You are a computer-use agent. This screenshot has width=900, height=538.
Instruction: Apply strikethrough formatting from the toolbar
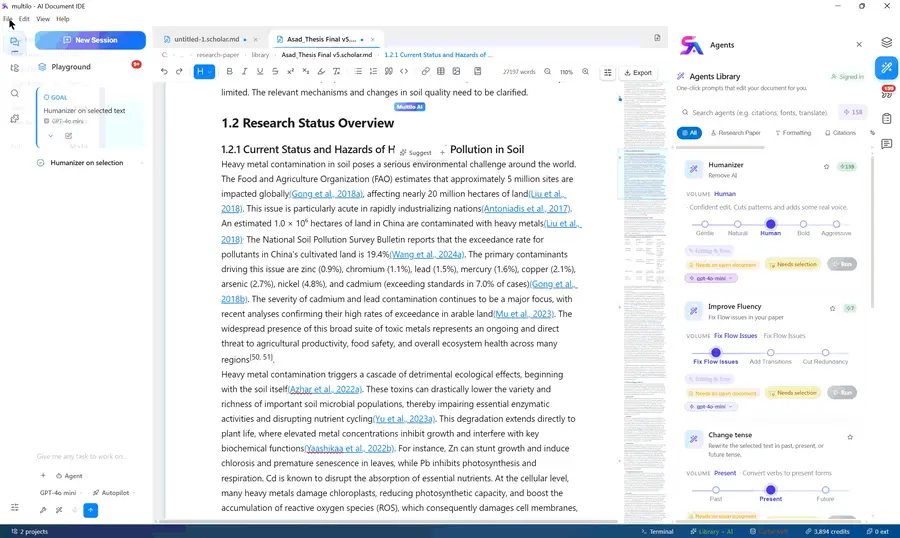[x=275, y=72]
